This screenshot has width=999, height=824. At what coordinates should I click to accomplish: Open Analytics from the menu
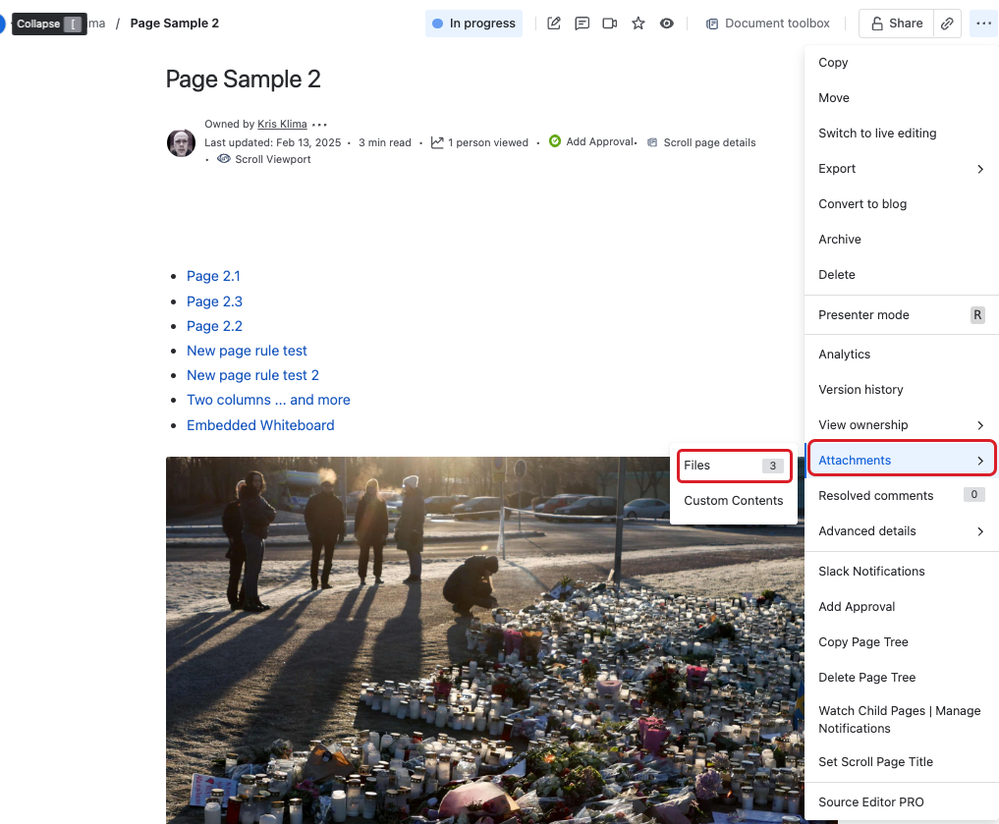(x=901, y=354)
